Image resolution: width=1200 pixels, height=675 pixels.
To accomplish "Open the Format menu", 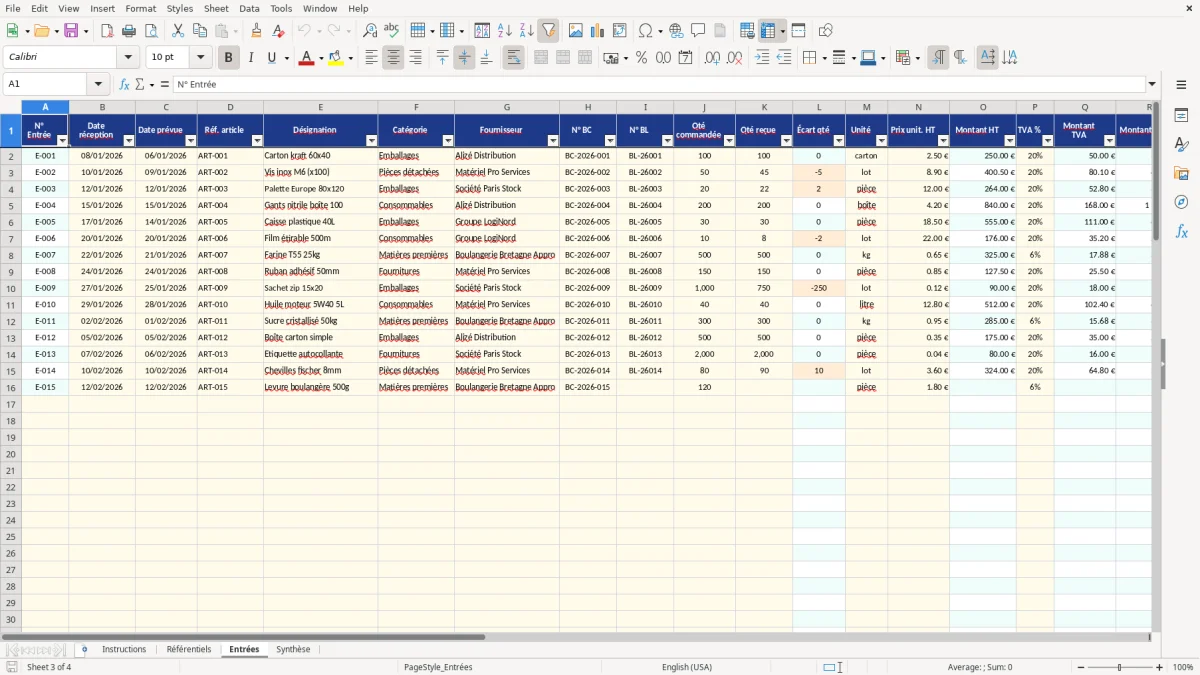I will pyautogui.click(x=141, y=8).
